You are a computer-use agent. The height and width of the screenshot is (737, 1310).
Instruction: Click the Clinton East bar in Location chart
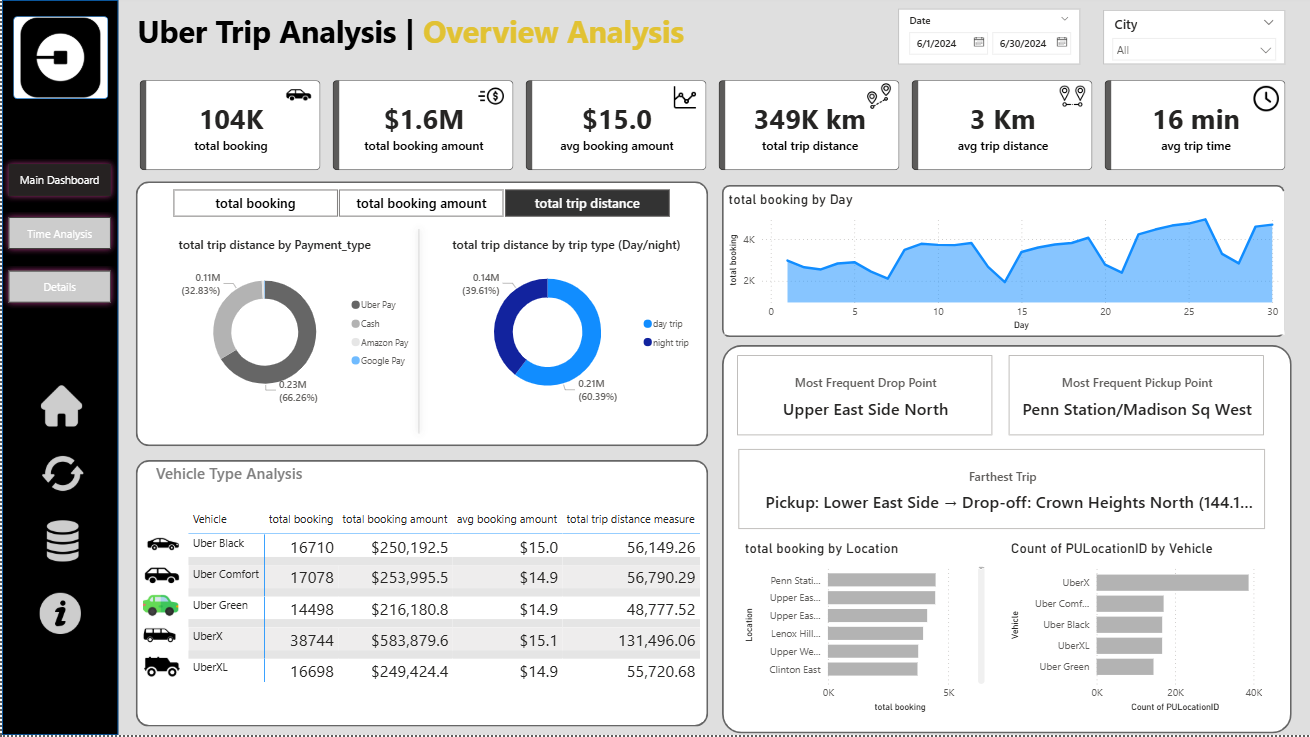pyautogui.click(x=873, y=669)
